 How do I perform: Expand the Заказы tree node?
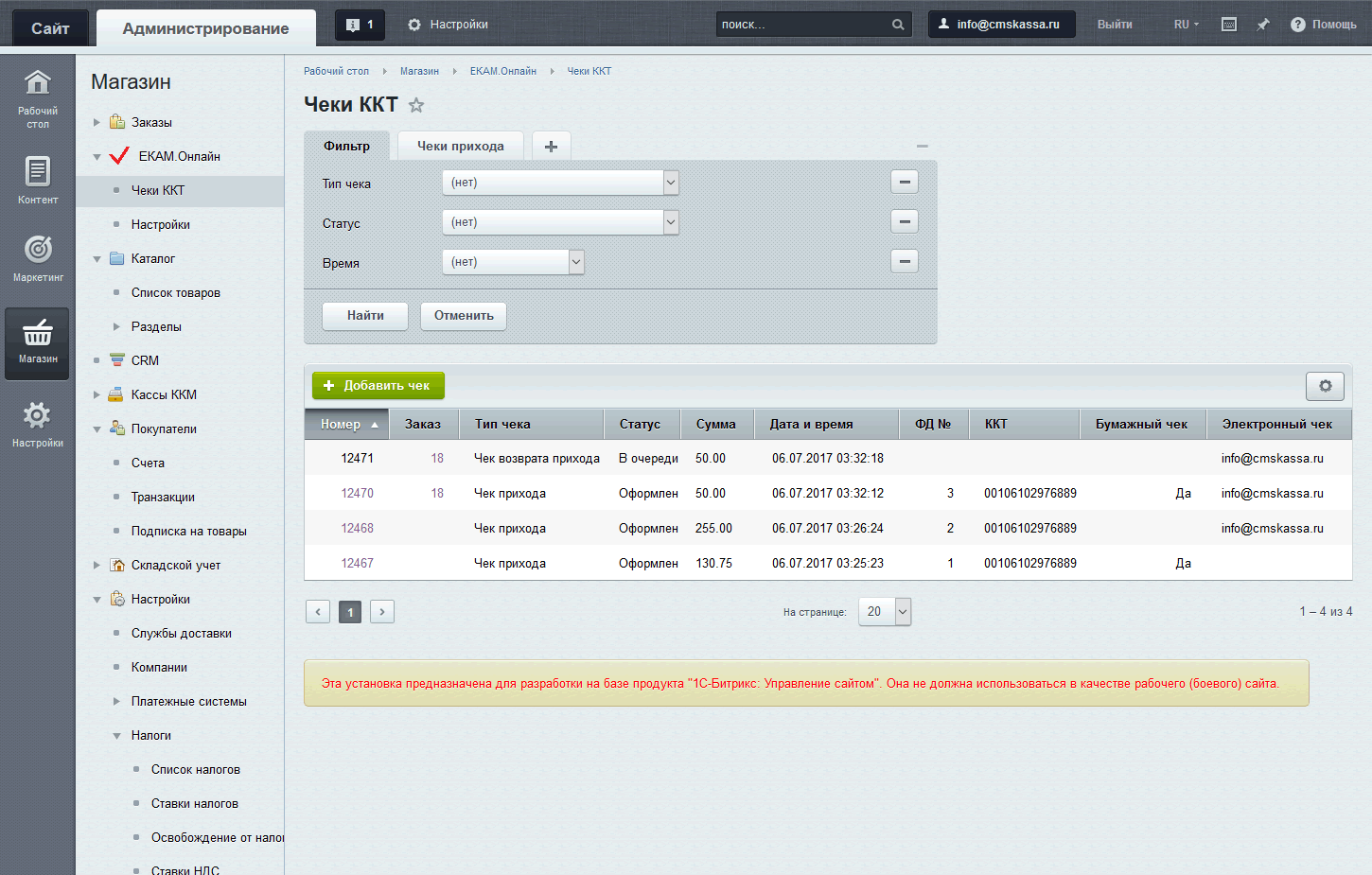(97, 122)
